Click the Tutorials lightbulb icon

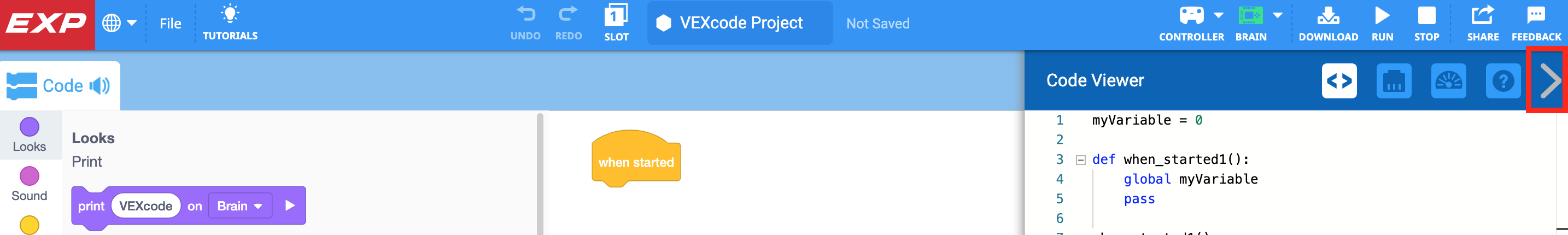(x=230, y=15)
